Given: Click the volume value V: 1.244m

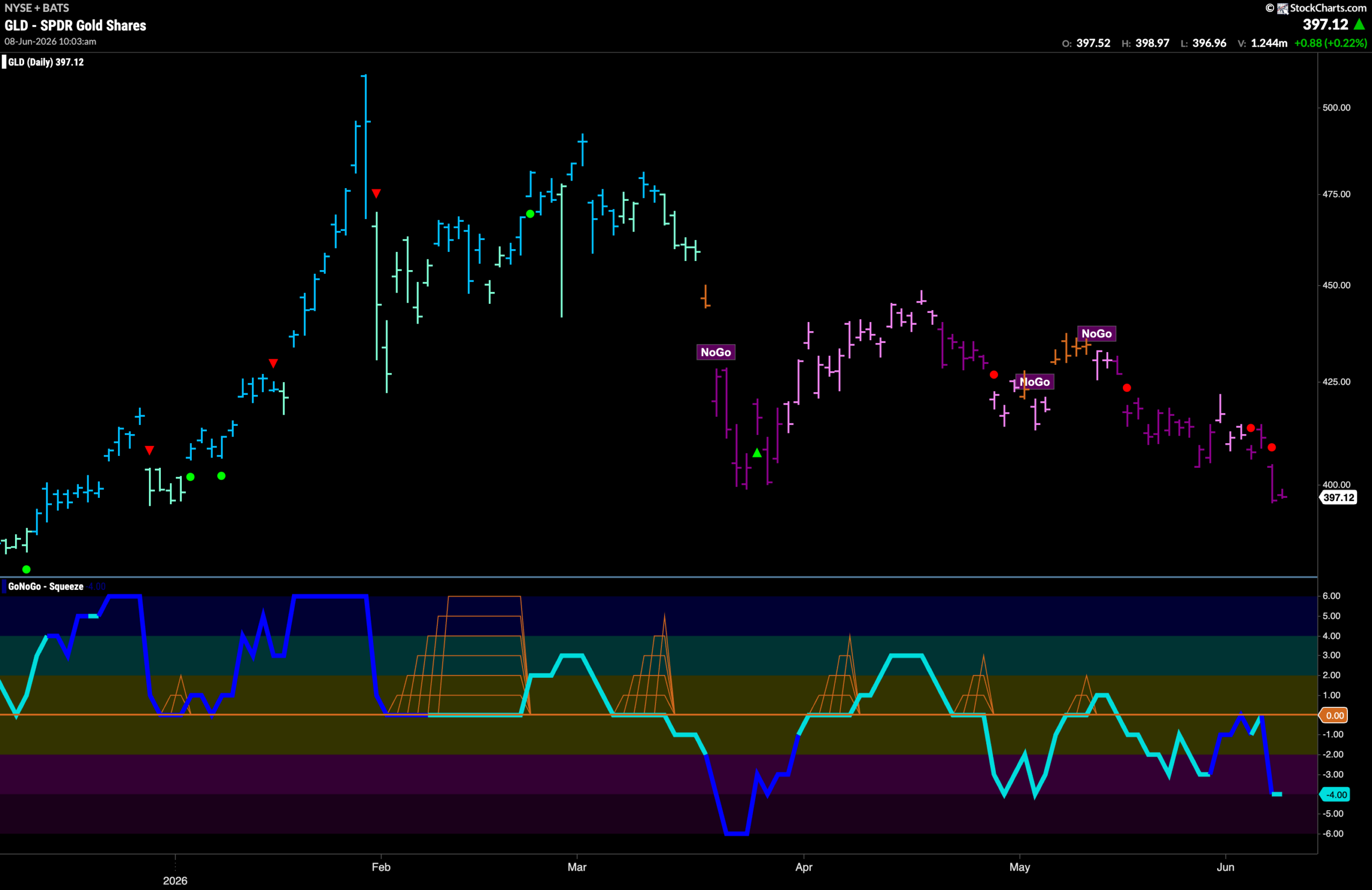Looking at the screenshot, I should coord(1263,43).
